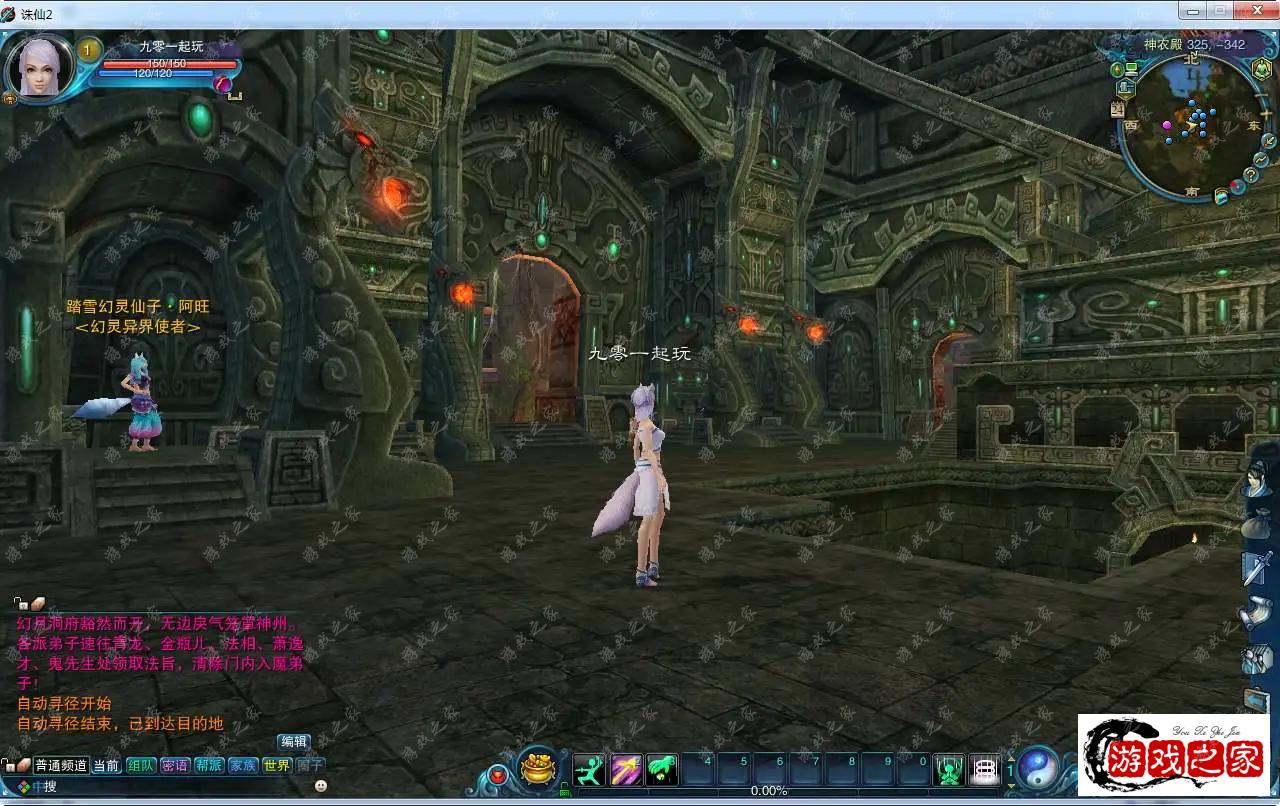Viewport: 1280px width, 806px height.
Task: Click the 编辑 button above chat tabs
Action: click(294, 742)
